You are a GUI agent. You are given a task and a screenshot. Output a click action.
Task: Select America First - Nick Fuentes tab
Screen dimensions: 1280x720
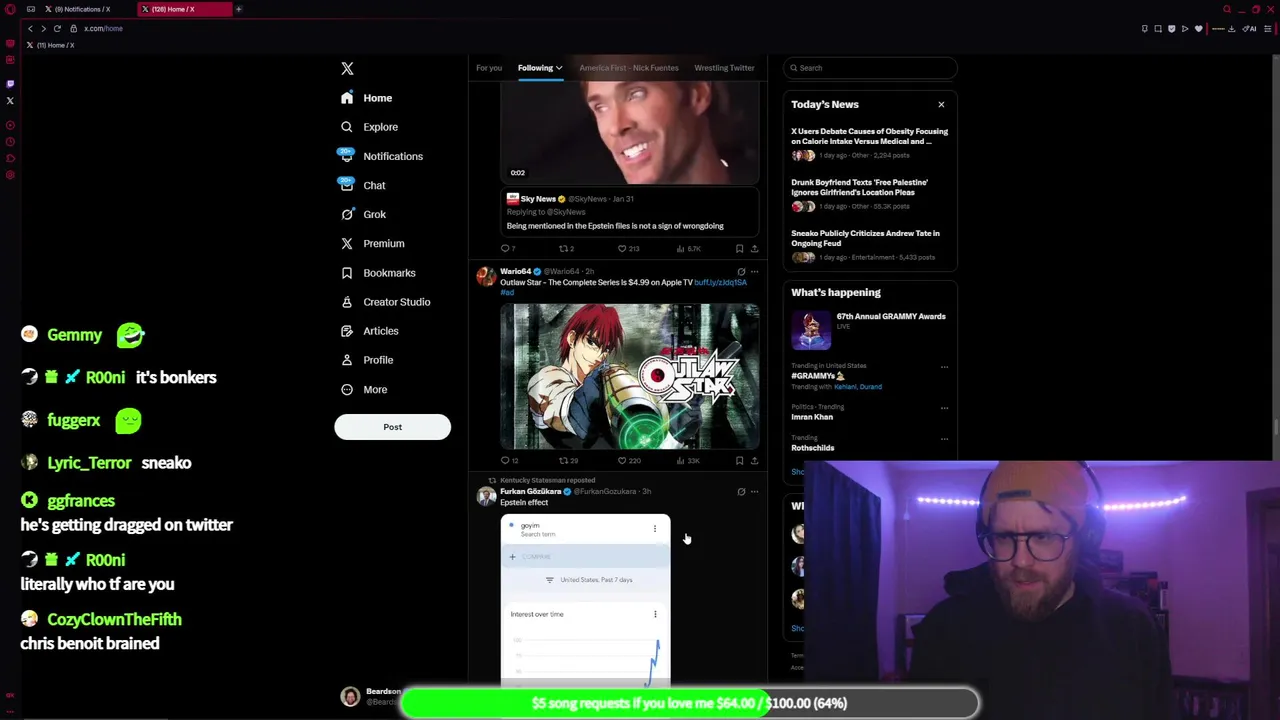pos(629,68)
